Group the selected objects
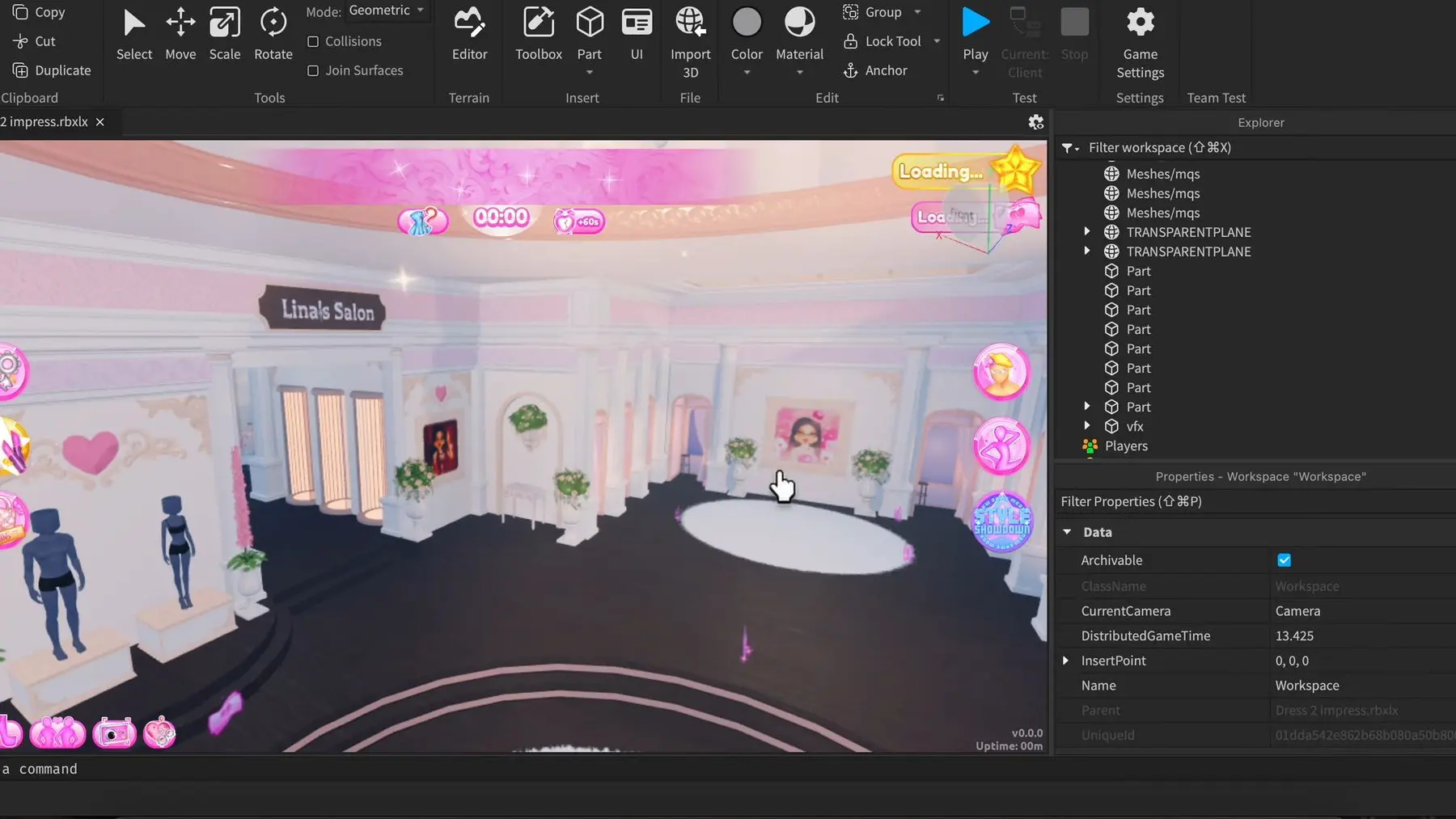 (873, 12)
